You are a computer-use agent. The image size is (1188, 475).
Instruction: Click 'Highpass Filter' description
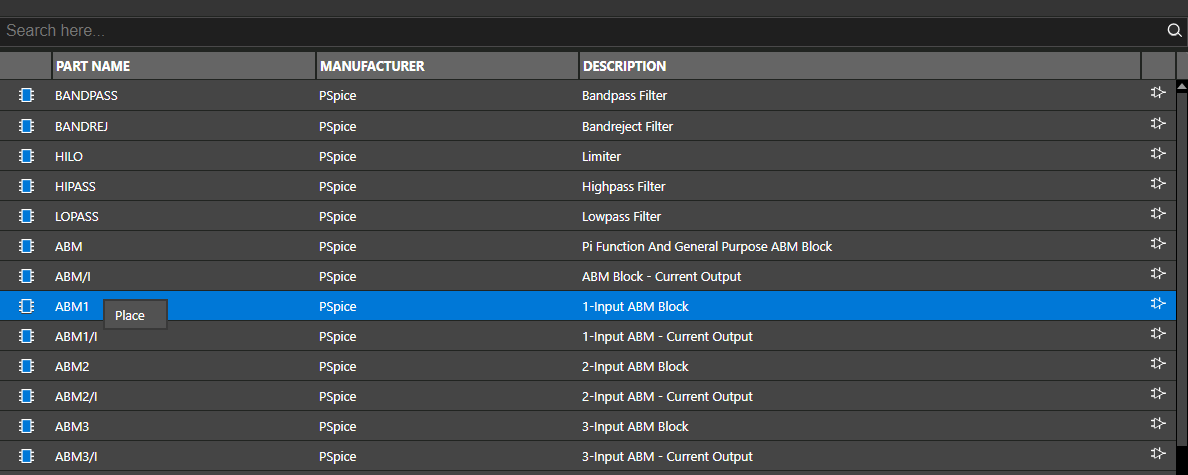coord(624,186)
